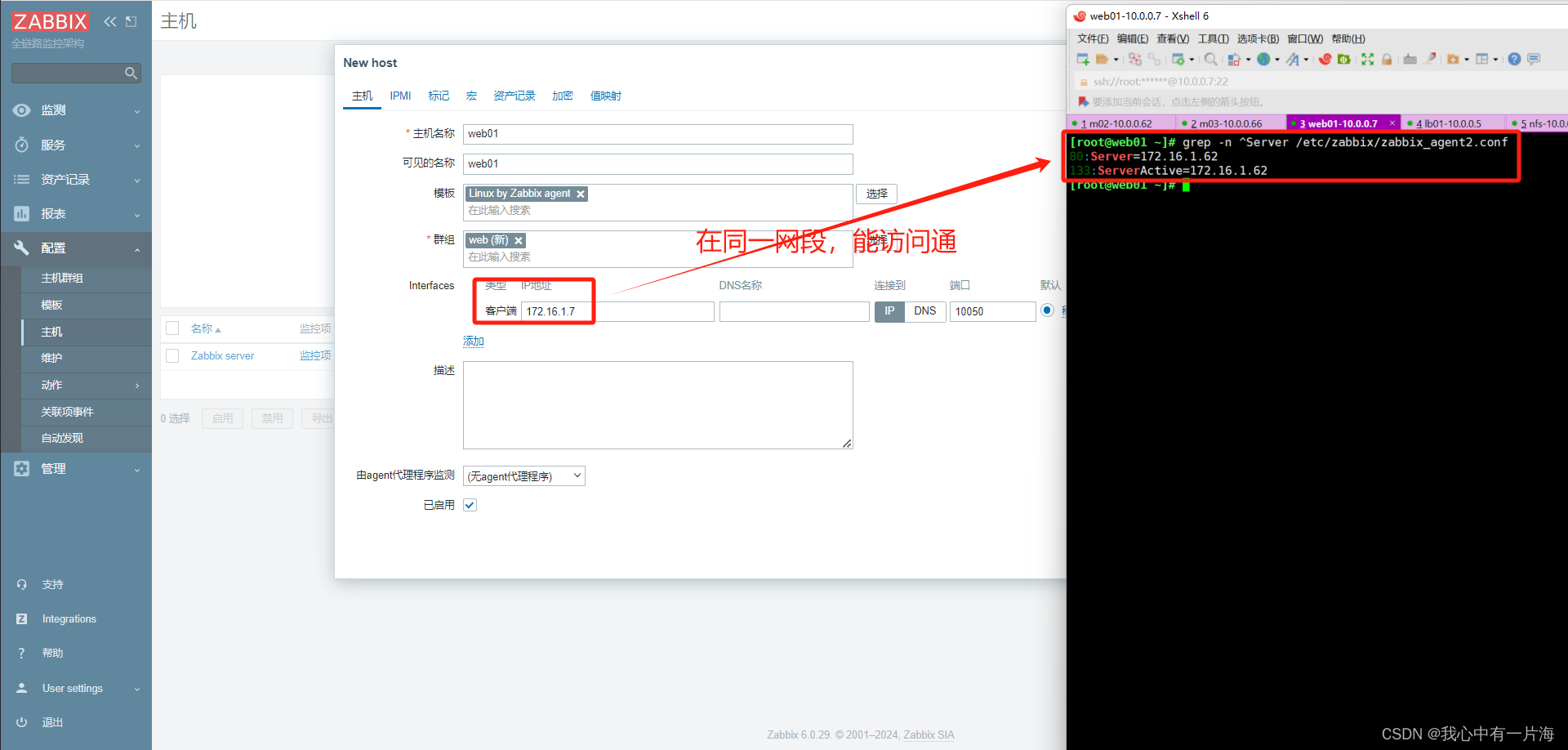Open the 宏 tab in New host

(x=471, y=96)
